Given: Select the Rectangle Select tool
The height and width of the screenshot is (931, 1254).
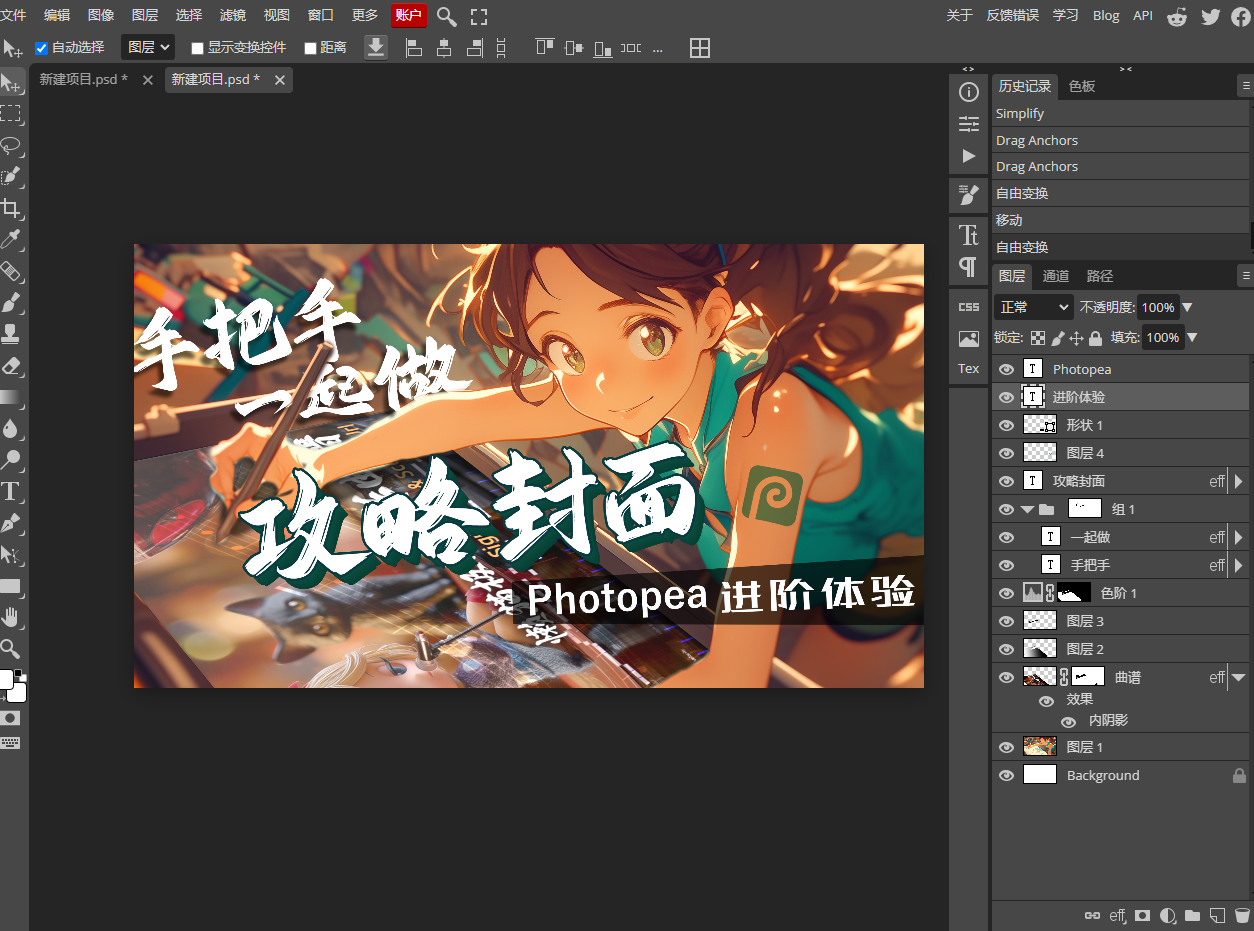Looking at the screenshot, I should pos(11,114).
